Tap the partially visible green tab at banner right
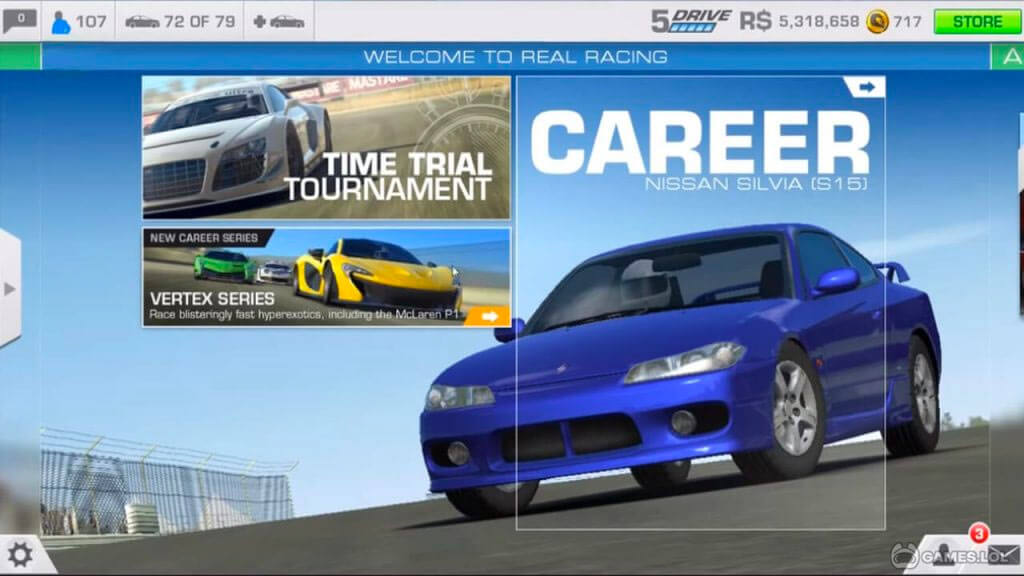This screenshot has width=1024, height=576. click(1008, 57)
